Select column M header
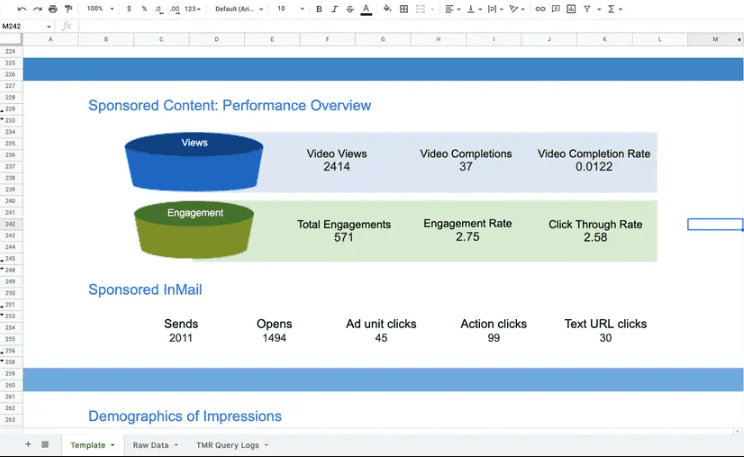This screenshot has height=457, width=744. click(x=715, y=39)
